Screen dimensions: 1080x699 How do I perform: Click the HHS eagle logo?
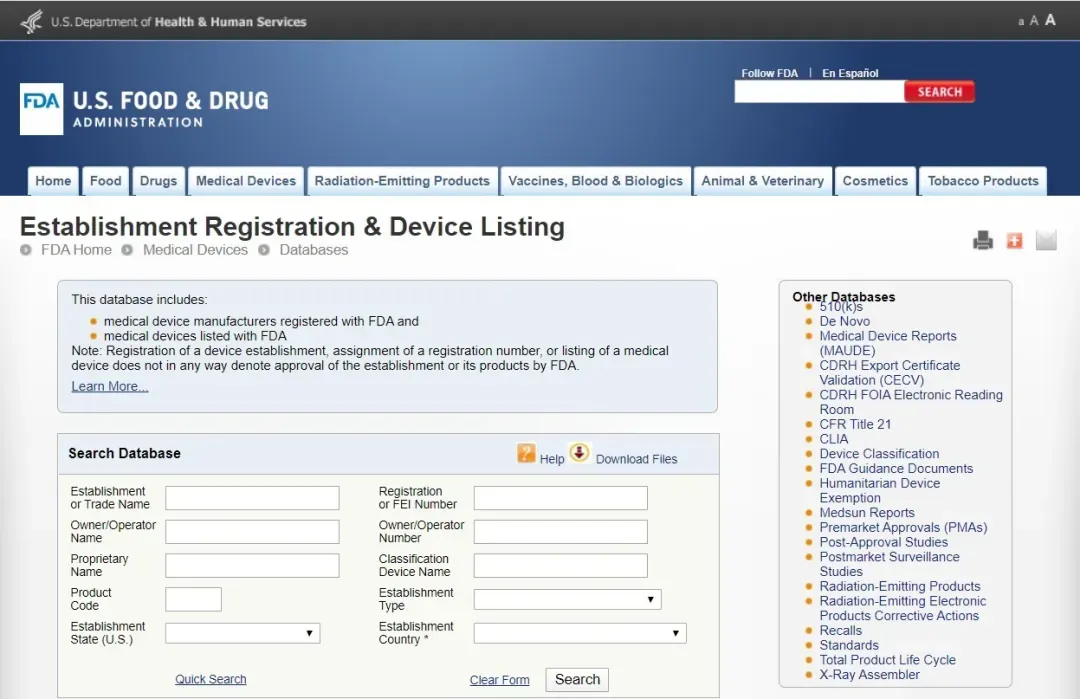[32, 21]
